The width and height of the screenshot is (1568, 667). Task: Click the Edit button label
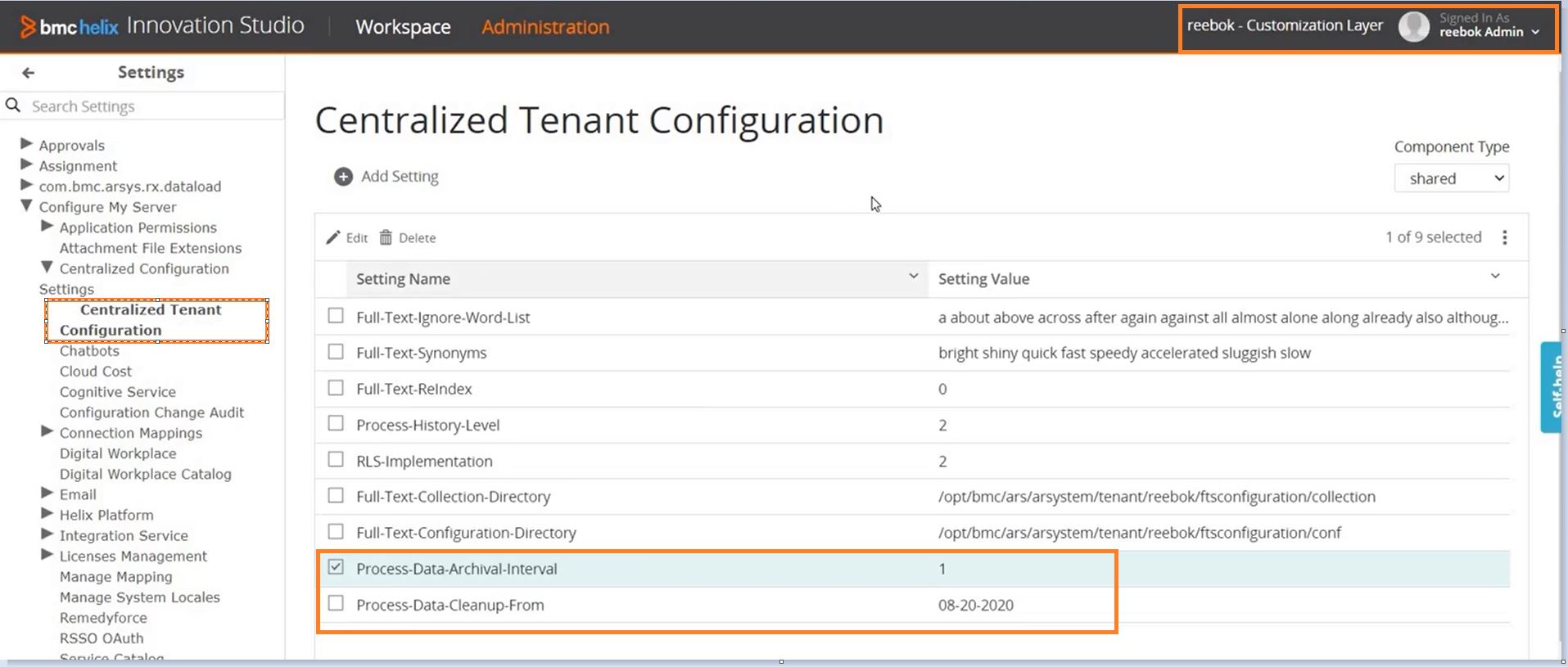click(357, 238)
